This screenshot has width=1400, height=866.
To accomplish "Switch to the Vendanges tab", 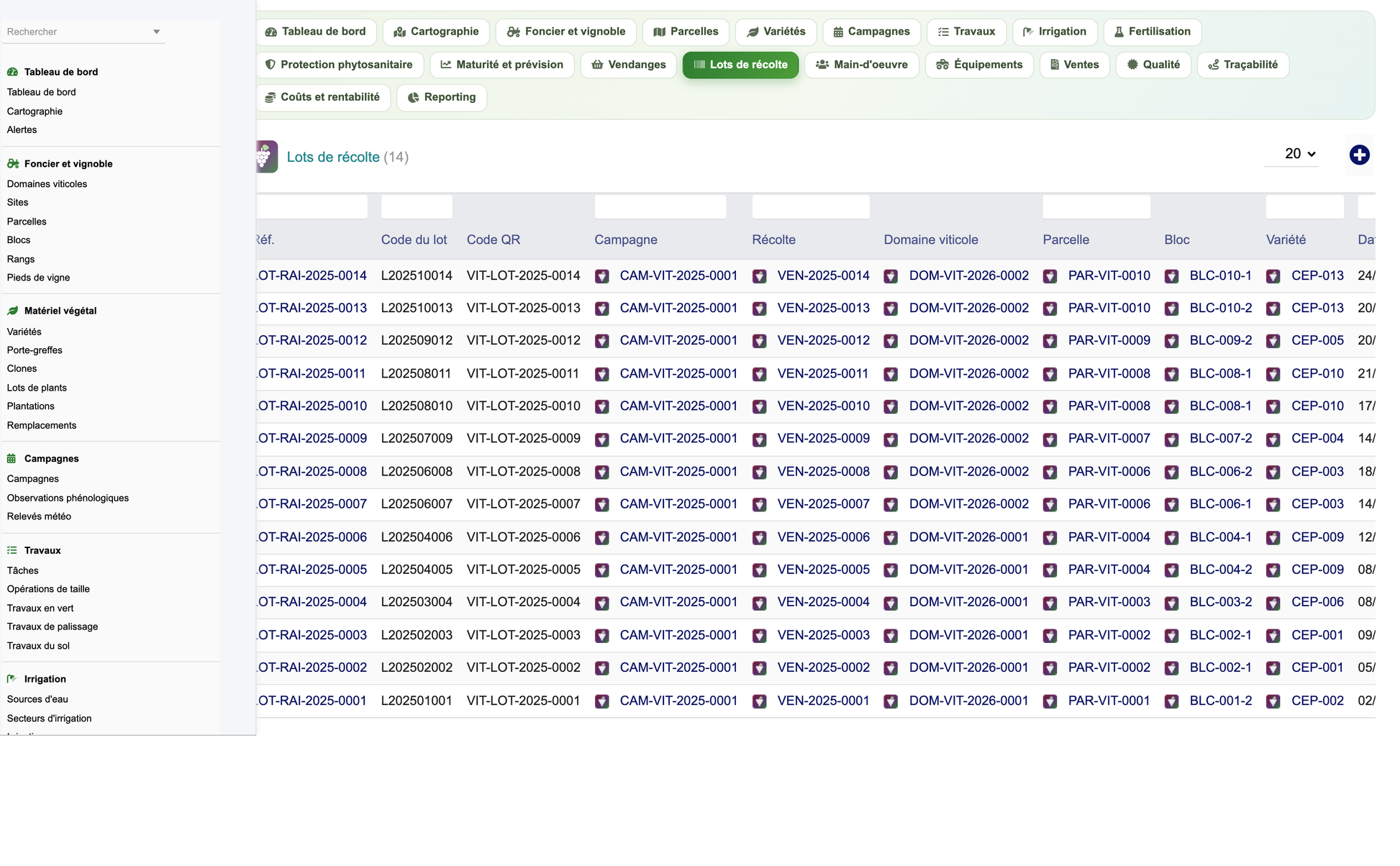I will (x=629, y=65).
